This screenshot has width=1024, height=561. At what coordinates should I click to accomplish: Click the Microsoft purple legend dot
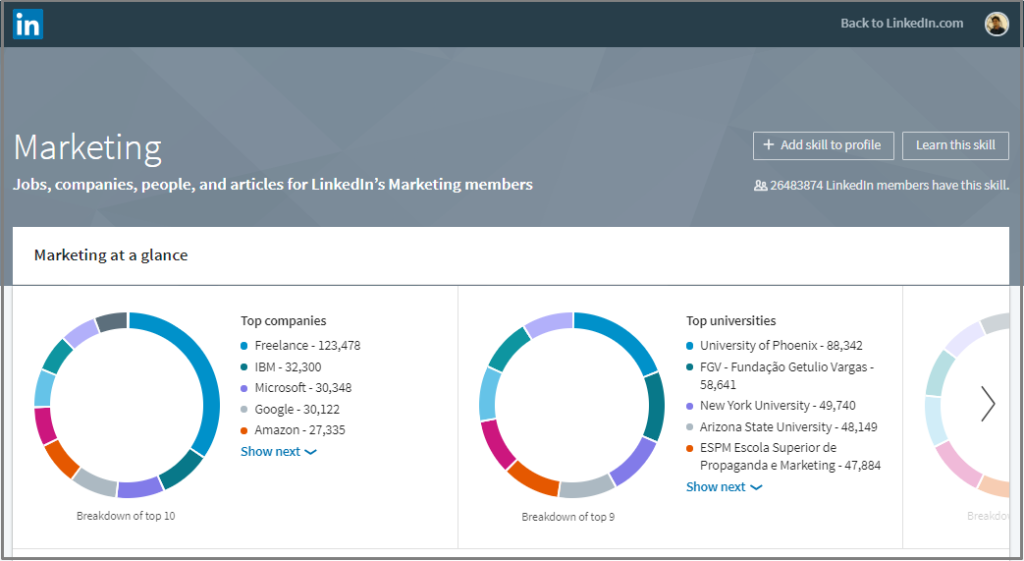click(245, 388)
